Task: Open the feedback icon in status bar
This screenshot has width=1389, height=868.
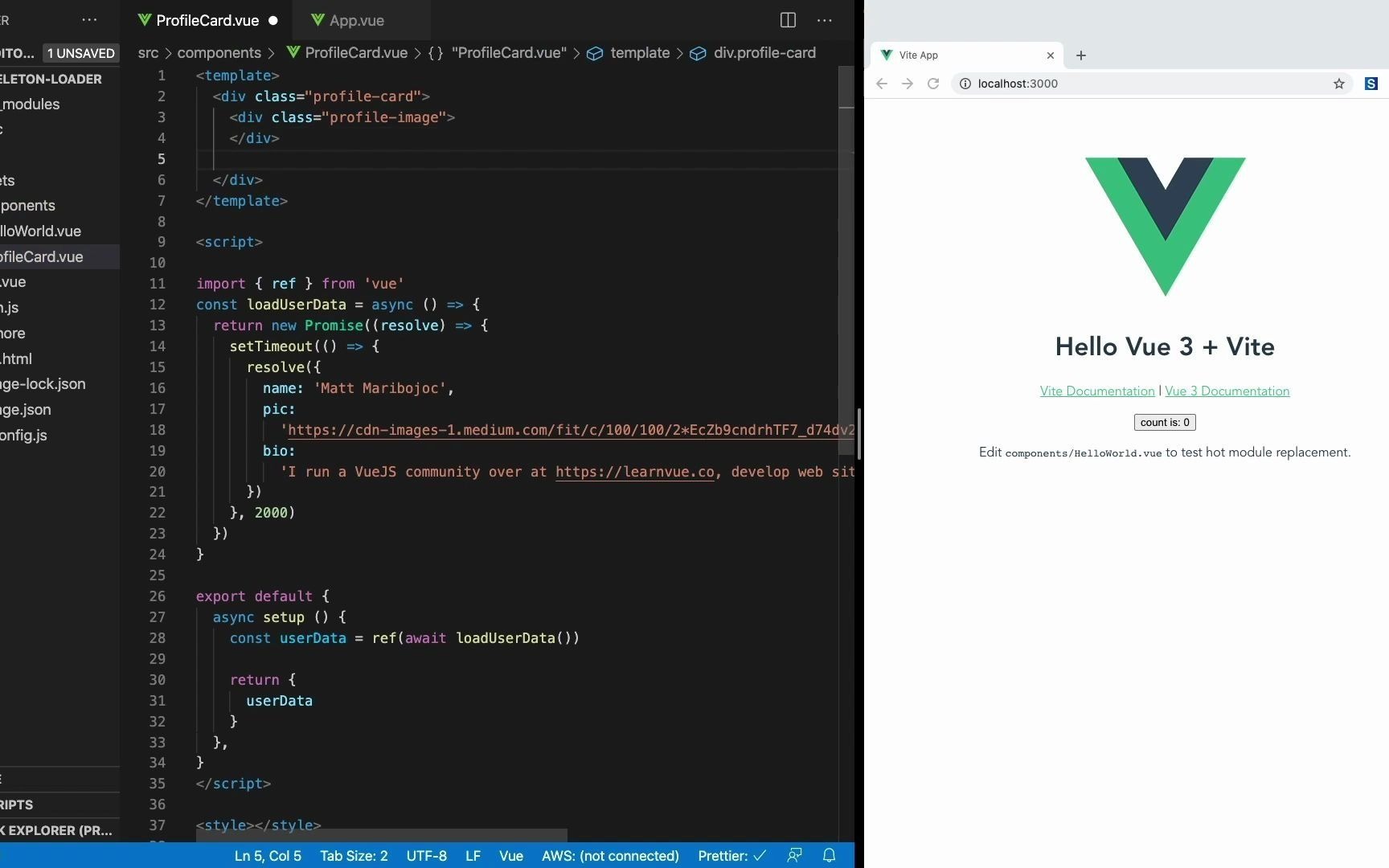Action: point(794,856)
